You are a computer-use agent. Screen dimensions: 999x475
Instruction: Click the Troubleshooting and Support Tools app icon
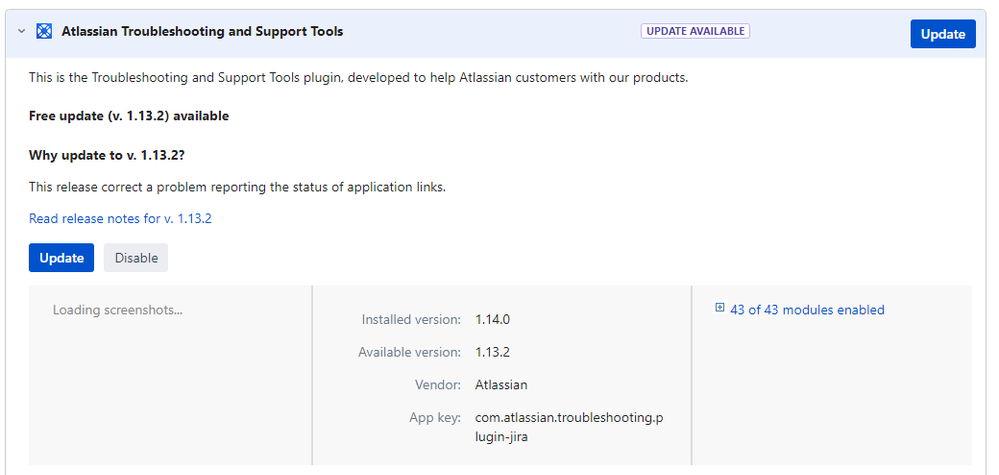tap(44, 31)
